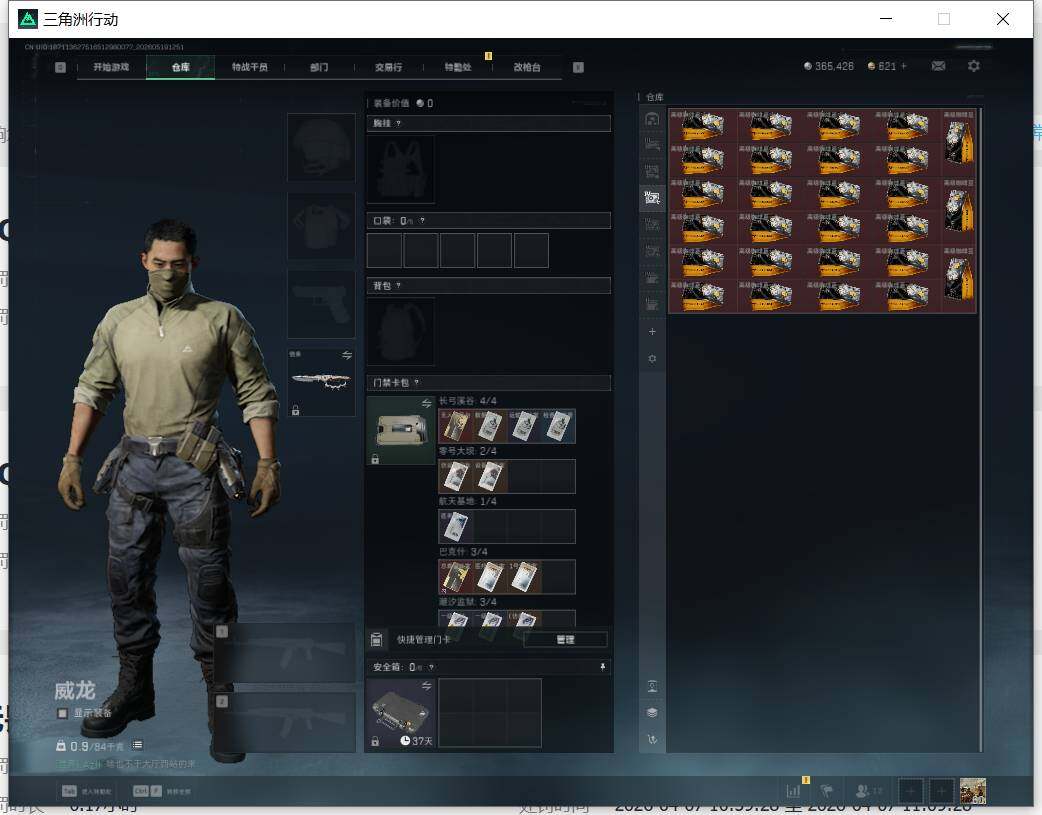Select the first tall coffee bag item in stash
The width and height of the screenshot is (1042, 815).
pyautogui.click(x=959, y=142)
